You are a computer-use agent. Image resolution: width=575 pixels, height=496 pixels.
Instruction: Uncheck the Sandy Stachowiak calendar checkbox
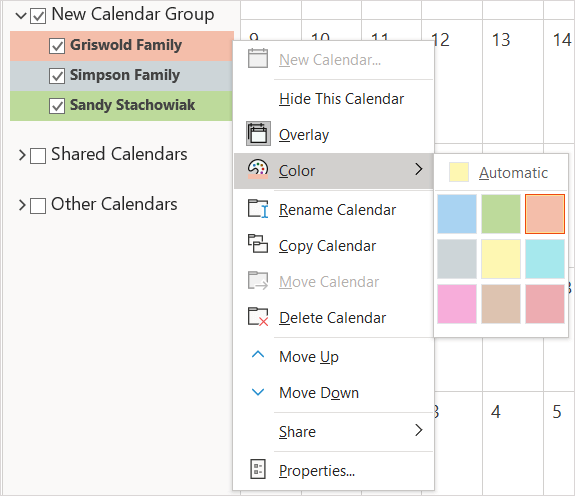point(57,106)
